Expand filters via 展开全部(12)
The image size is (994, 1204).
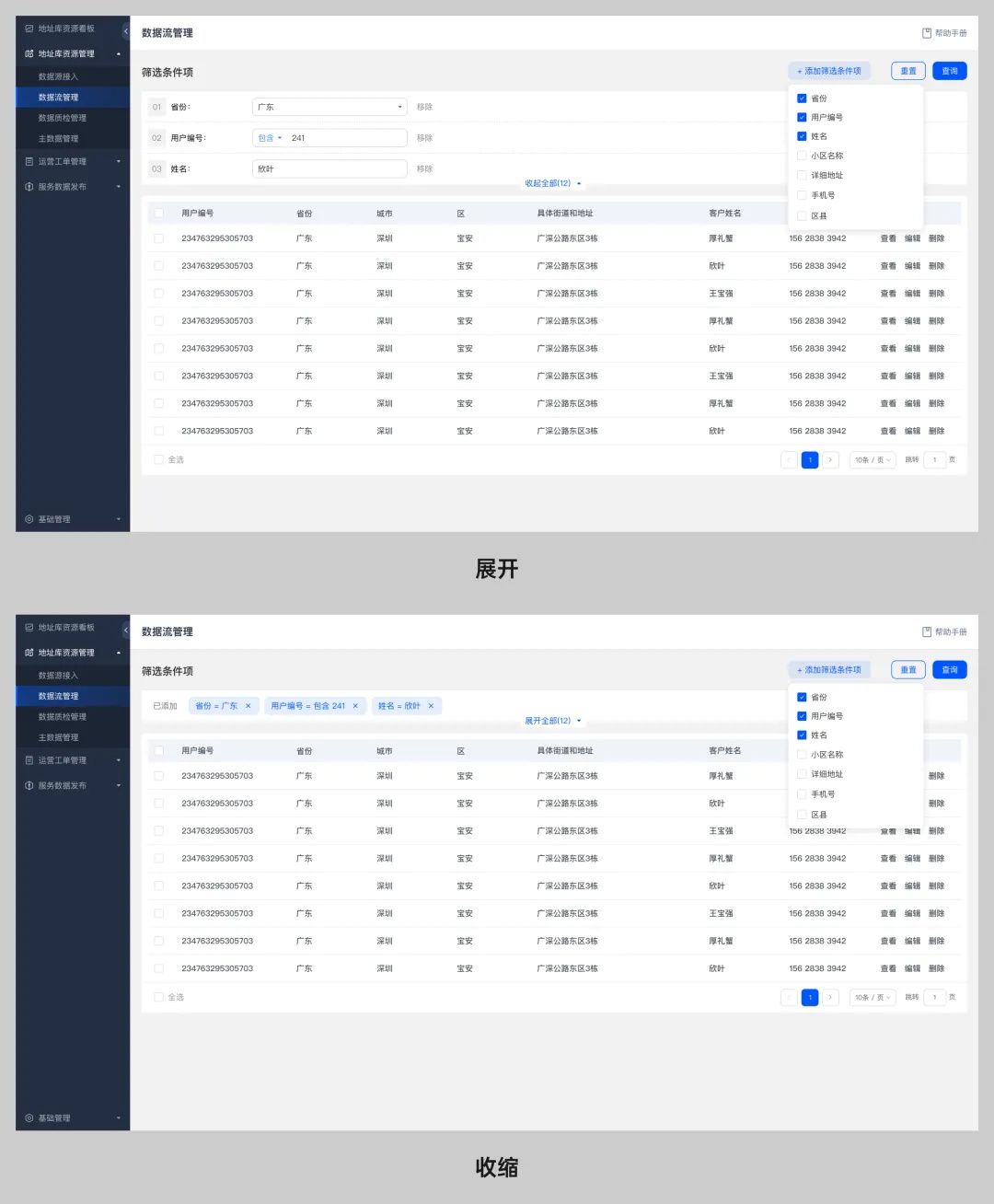552,721
